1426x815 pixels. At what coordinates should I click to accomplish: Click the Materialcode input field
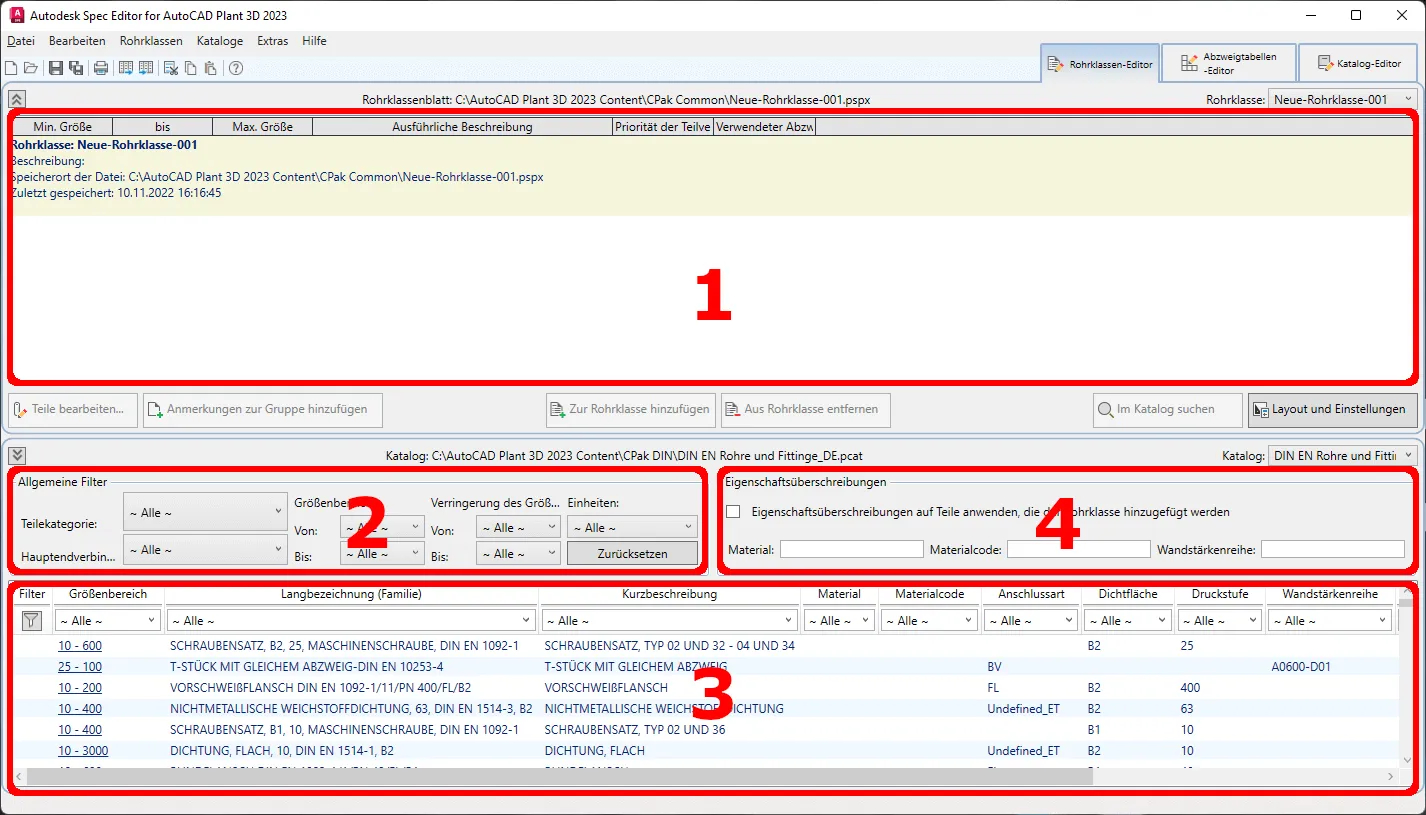(1078, 549)
